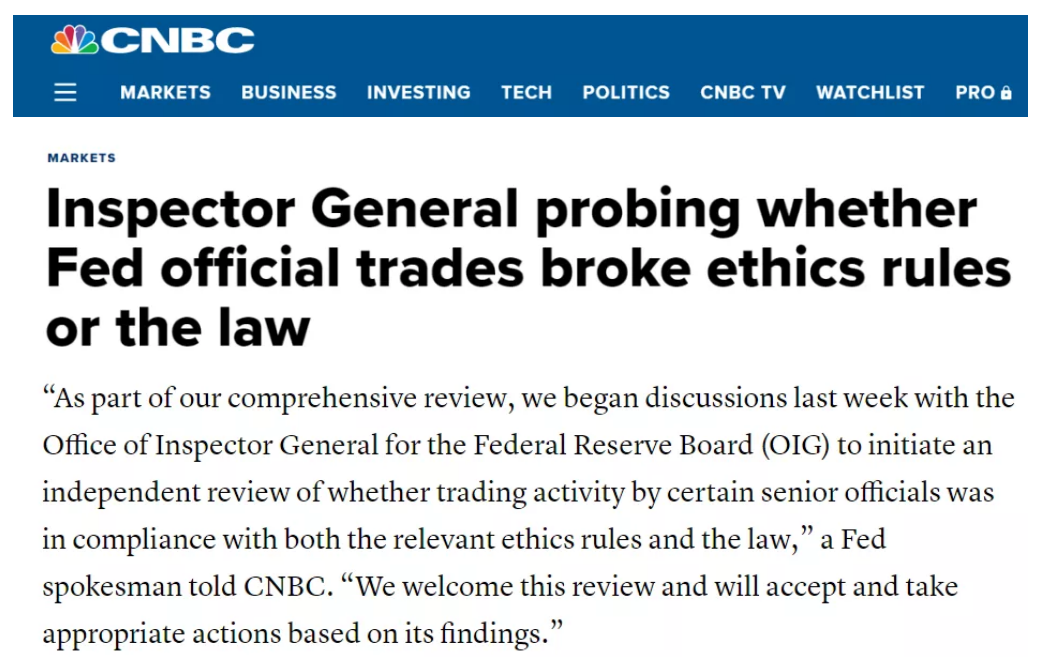Click the CNBC wordmark in header

[178, 40]
